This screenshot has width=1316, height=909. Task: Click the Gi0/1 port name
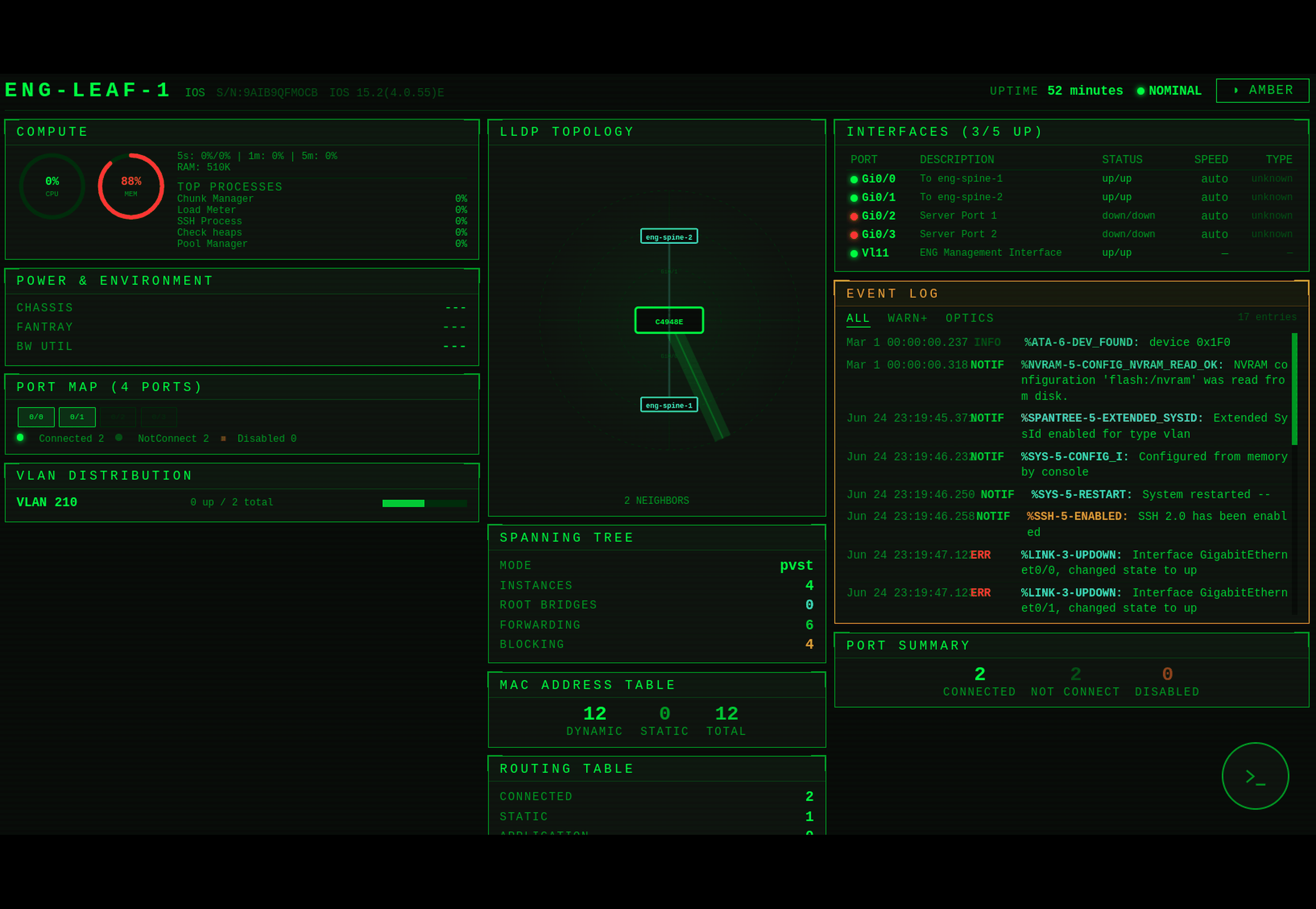click(879, 197)
